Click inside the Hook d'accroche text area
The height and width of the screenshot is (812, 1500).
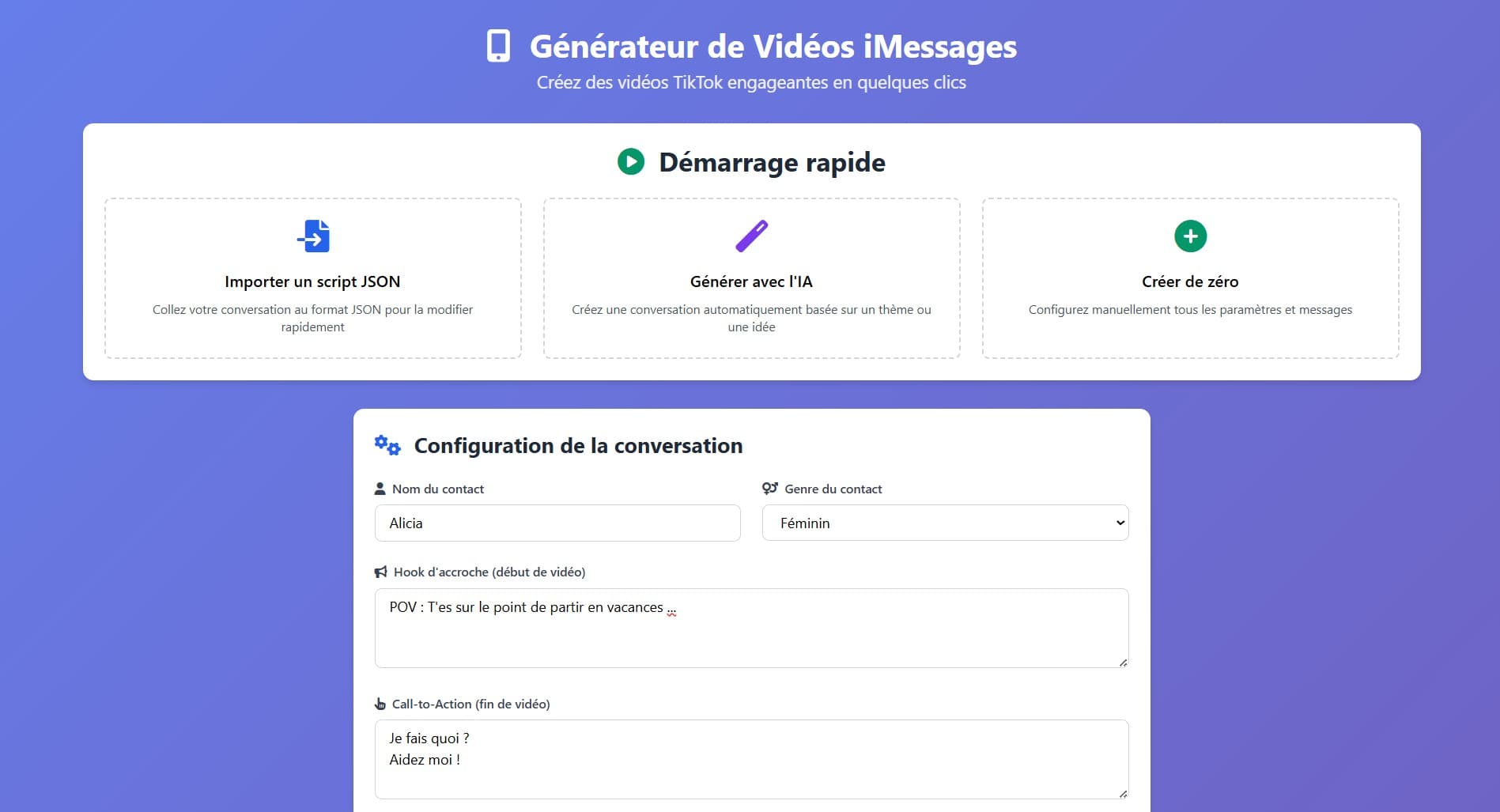coord(751,628)
